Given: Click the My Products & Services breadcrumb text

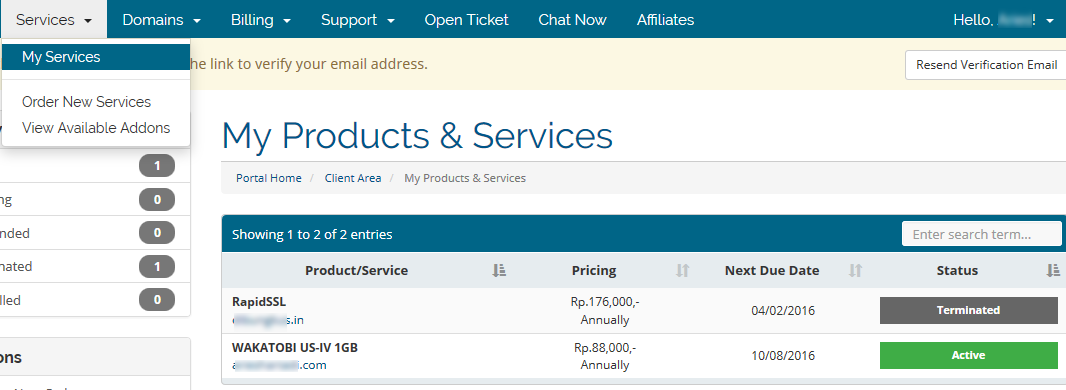Looking at the screenshot, I should pos(465,178).
